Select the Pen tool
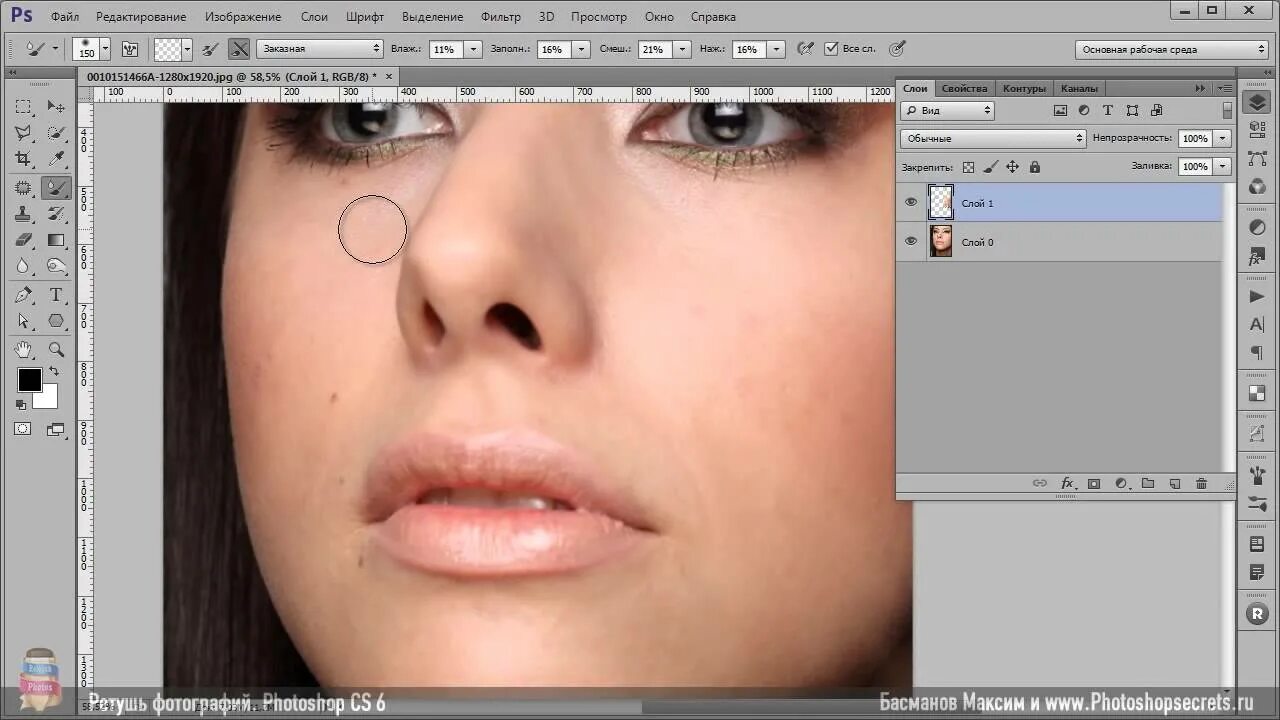Viewport: 1280px width, 720px height. point(23,295)
